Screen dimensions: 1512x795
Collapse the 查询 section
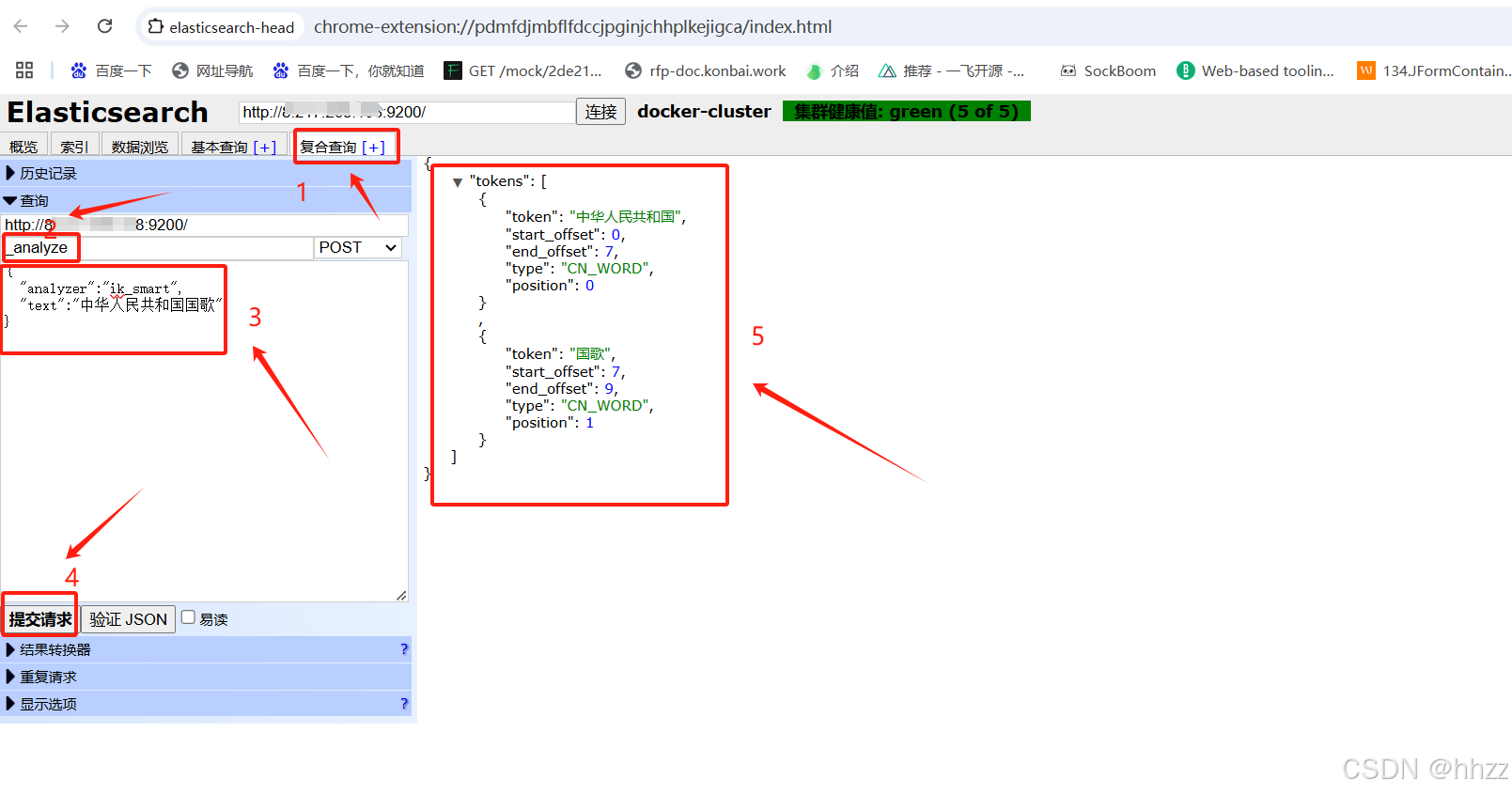(x=206, y=200)
